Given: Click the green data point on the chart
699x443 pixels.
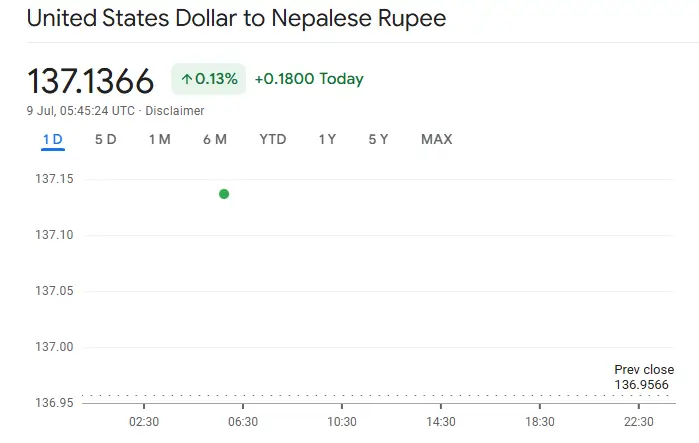Looking at the screenshot, I should pyautogui.click(x=224, y=194).
